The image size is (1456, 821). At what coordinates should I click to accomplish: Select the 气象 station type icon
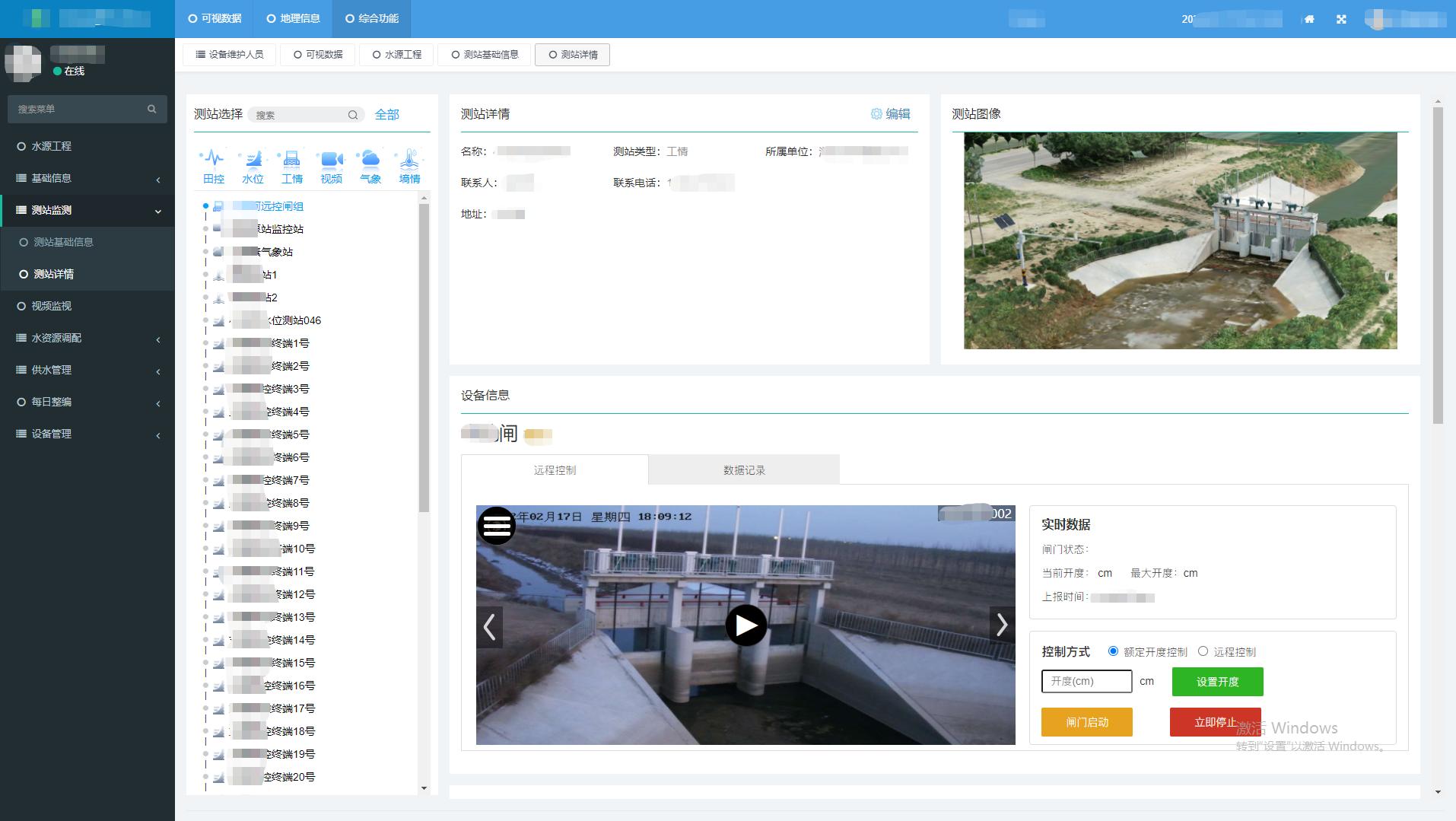click(370, 167)
